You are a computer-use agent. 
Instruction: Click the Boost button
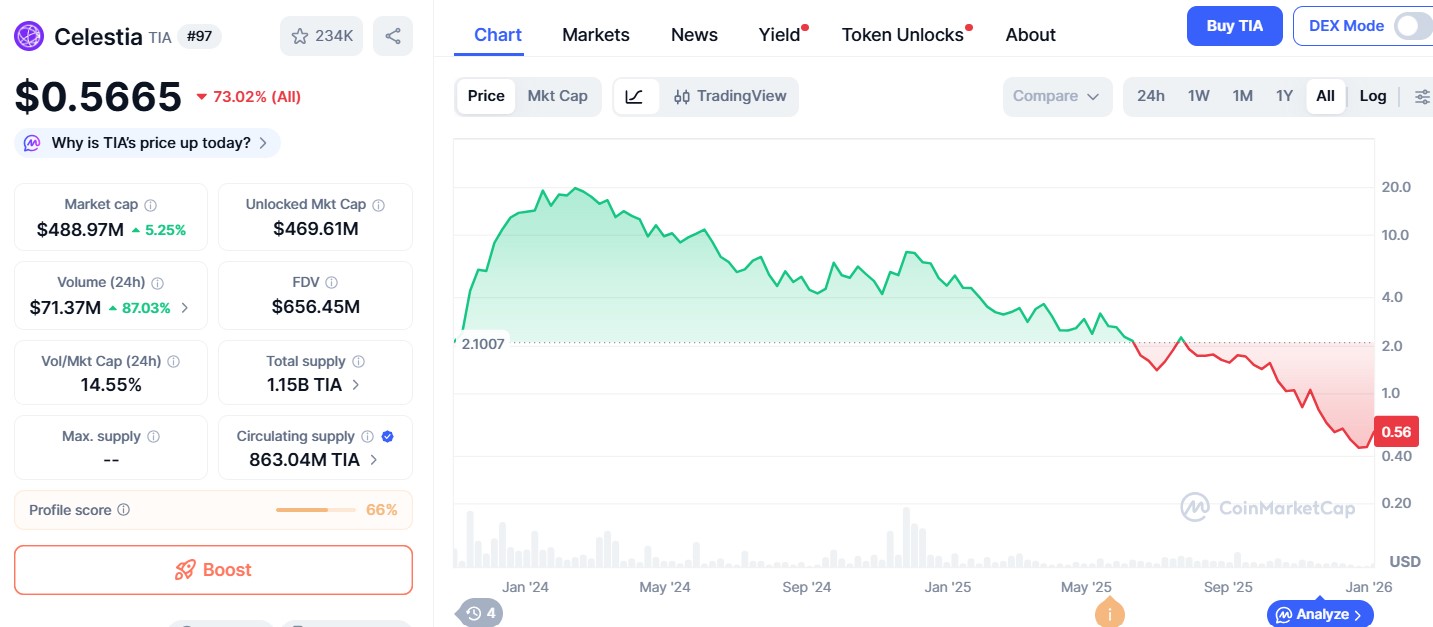click(x=213, y=570)
